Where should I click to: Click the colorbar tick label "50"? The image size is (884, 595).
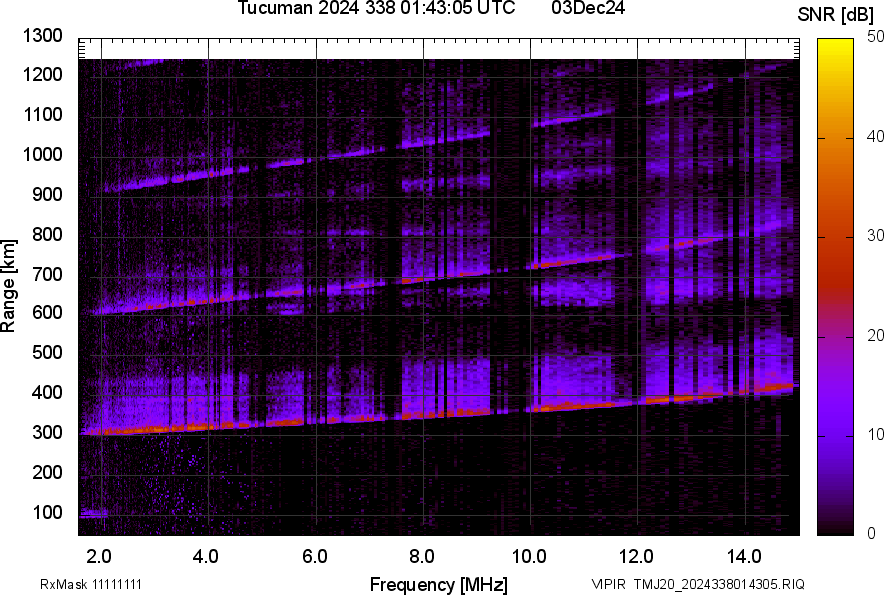876,37
